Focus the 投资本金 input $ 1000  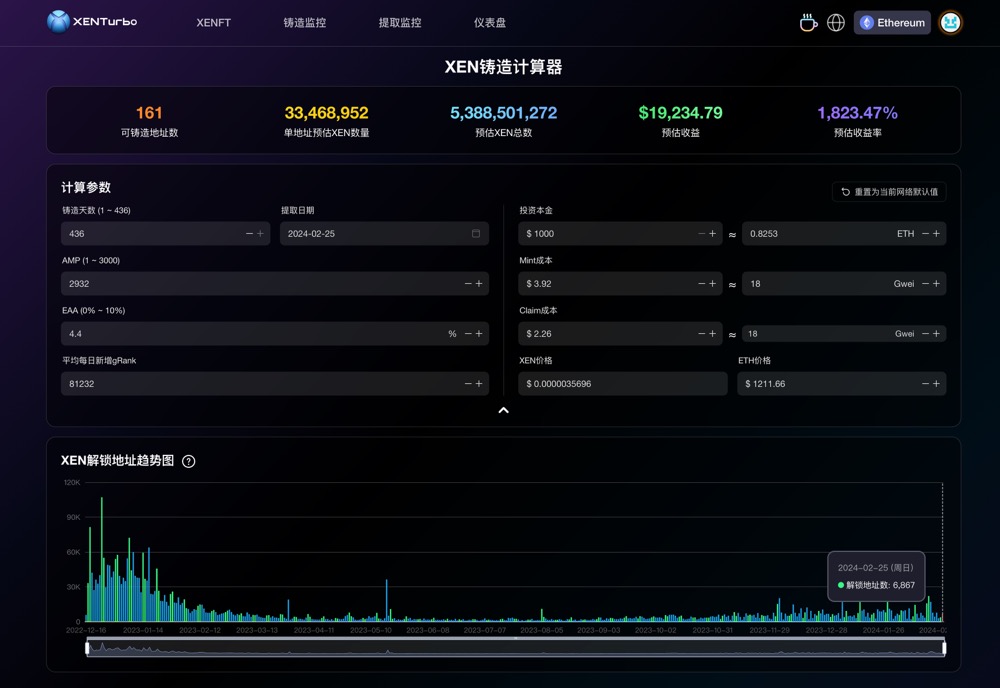point(620,233)
